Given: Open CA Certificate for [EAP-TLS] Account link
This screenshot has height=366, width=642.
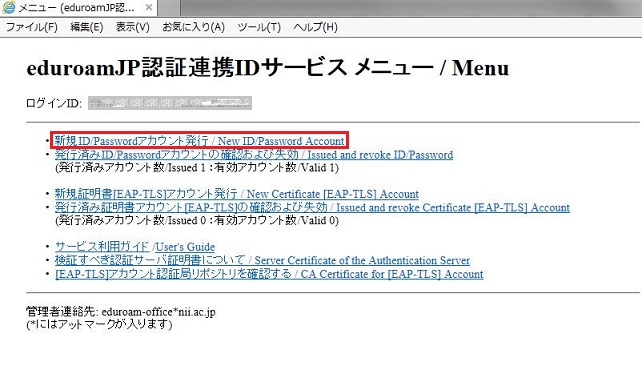Looking at the screenshot, I should point(269,274).
